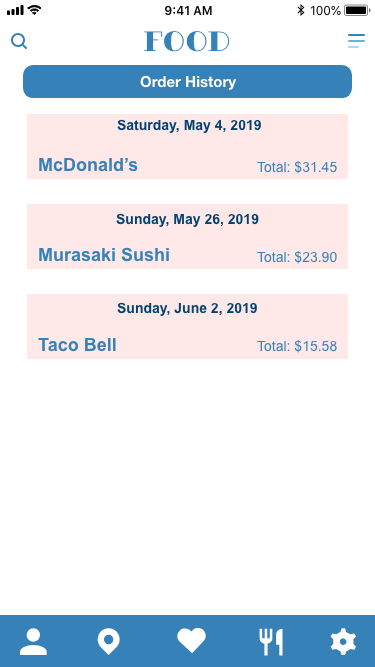375x667 pixels.
Task: Click the Order History header button
Action: [x=188, y=82]
